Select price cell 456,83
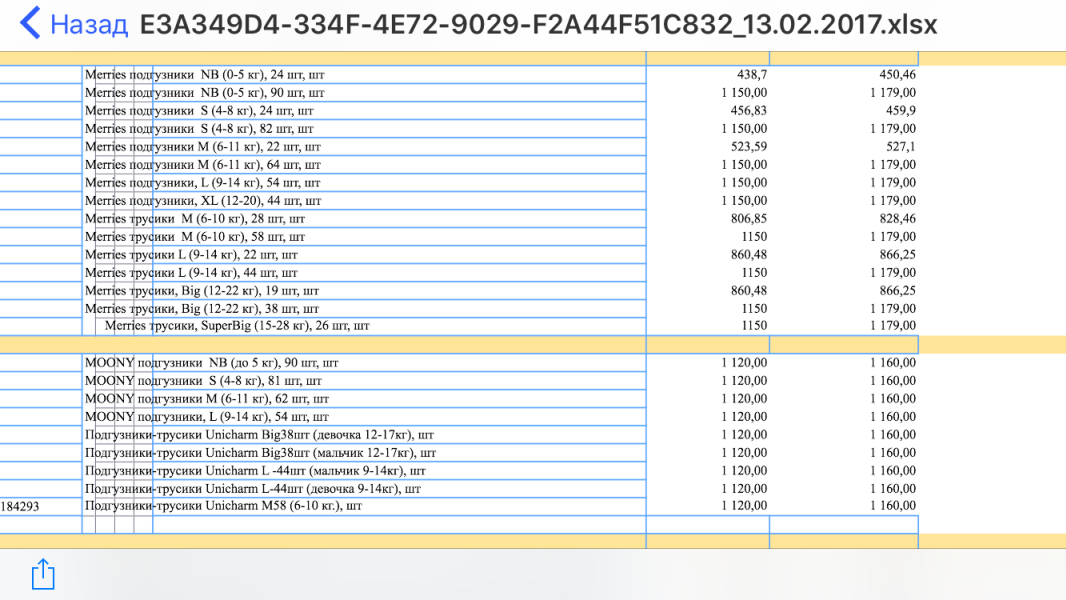 [749, 111]
